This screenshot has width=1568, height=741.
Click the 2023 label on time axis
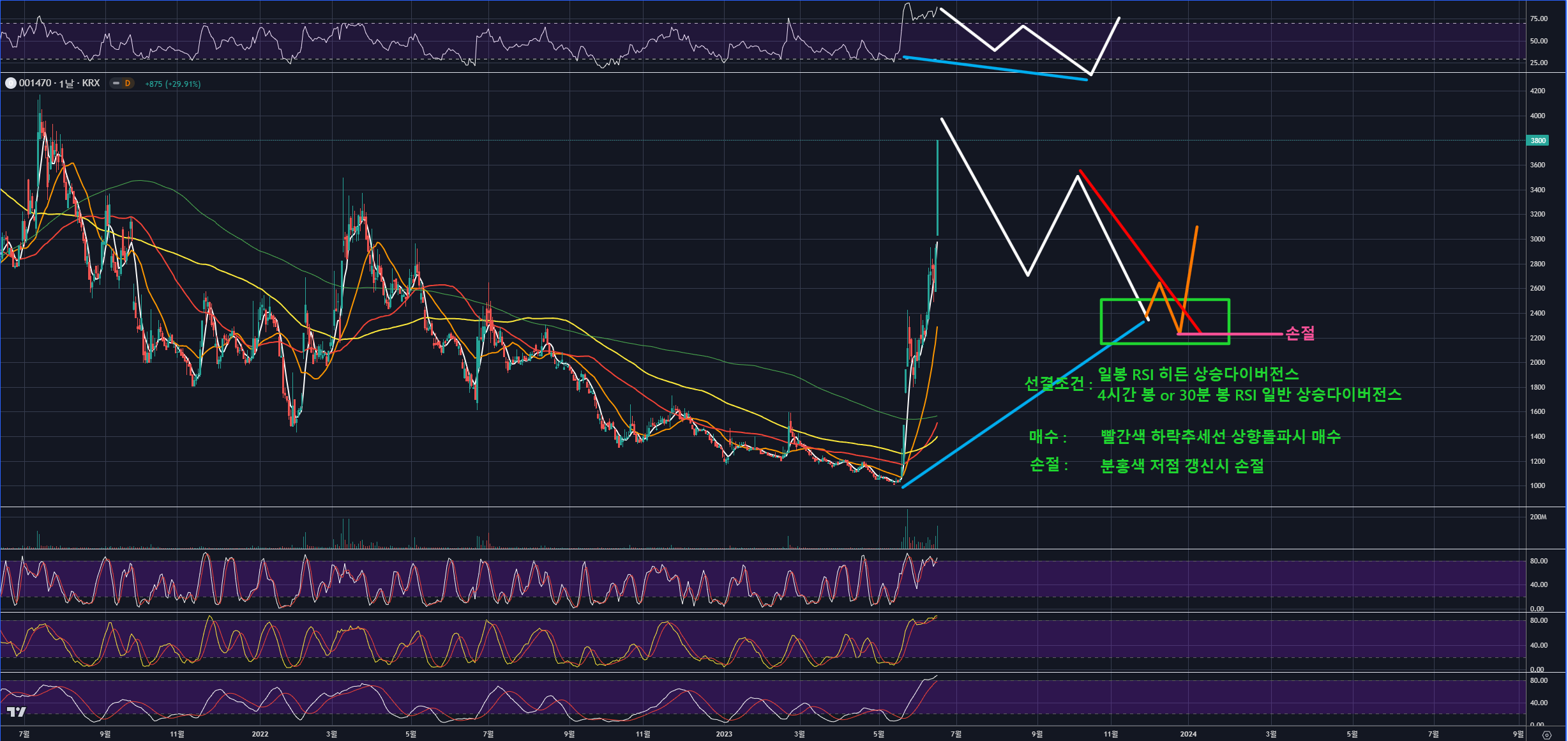[x=724, y=734]
